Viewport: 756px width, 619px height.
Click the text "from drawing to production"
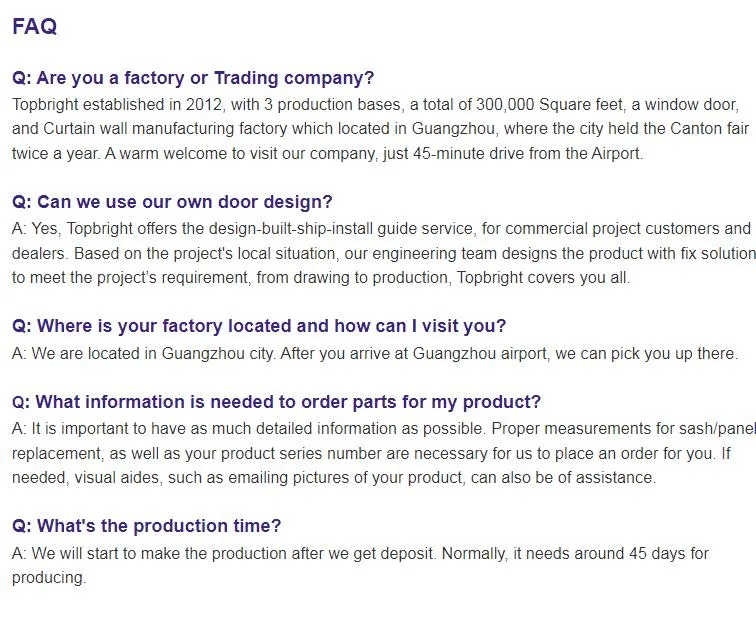(x=349, y=278)
